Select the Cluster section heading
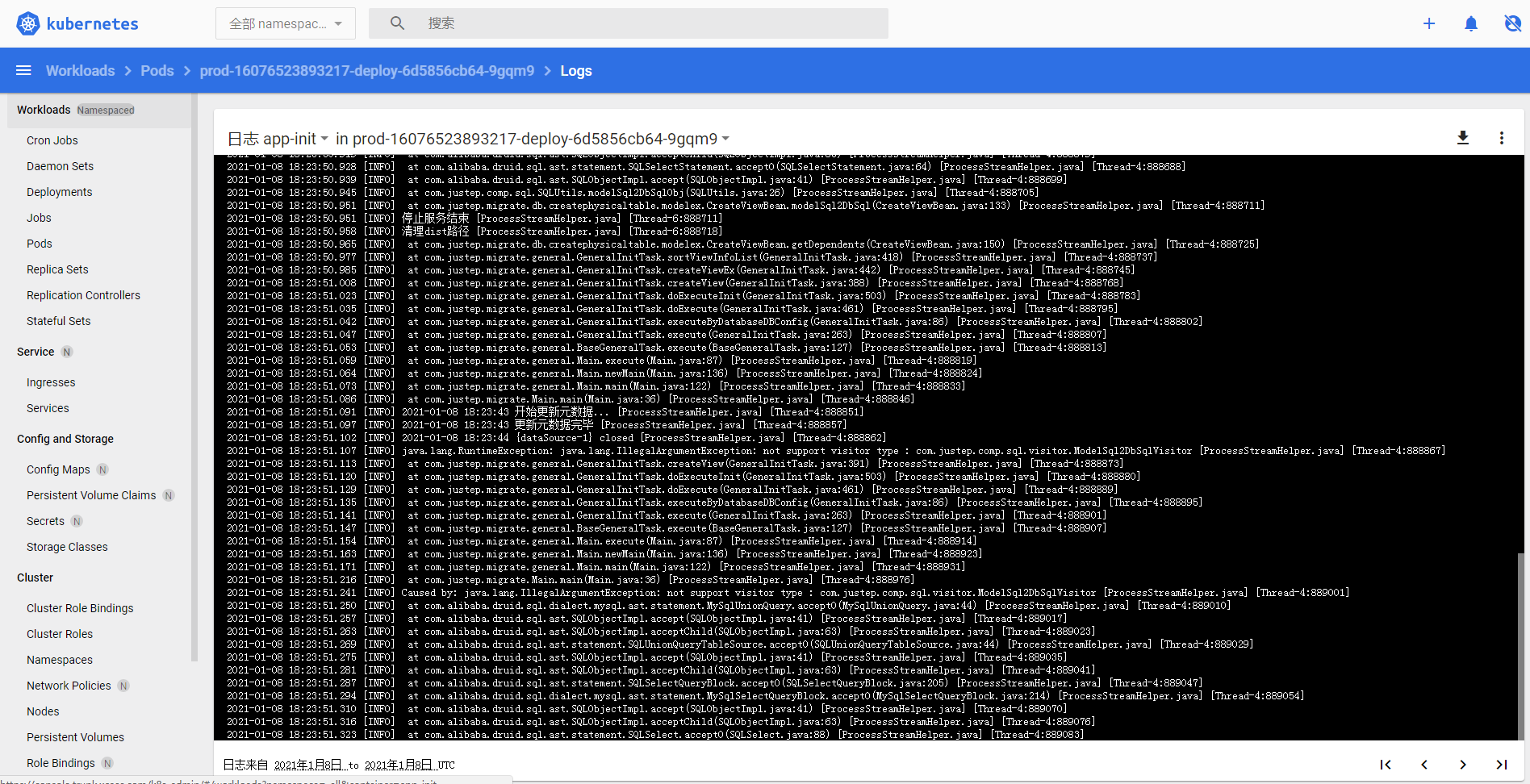 pyautogui.click(x=35, y=578)
